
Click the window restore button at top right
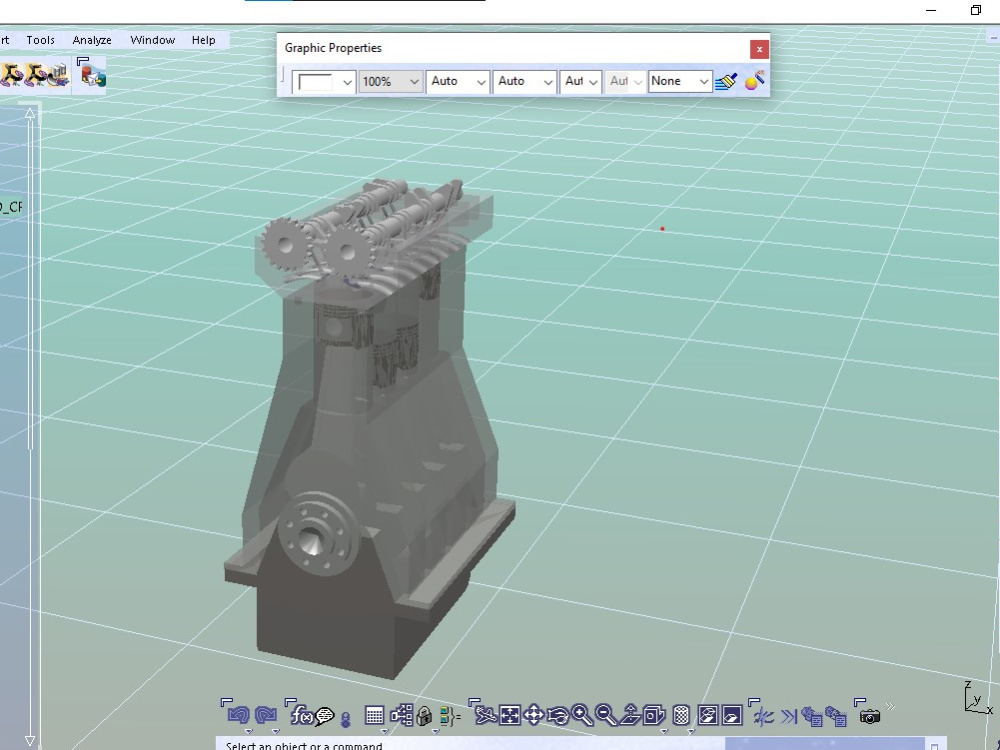tap(976, 10)
